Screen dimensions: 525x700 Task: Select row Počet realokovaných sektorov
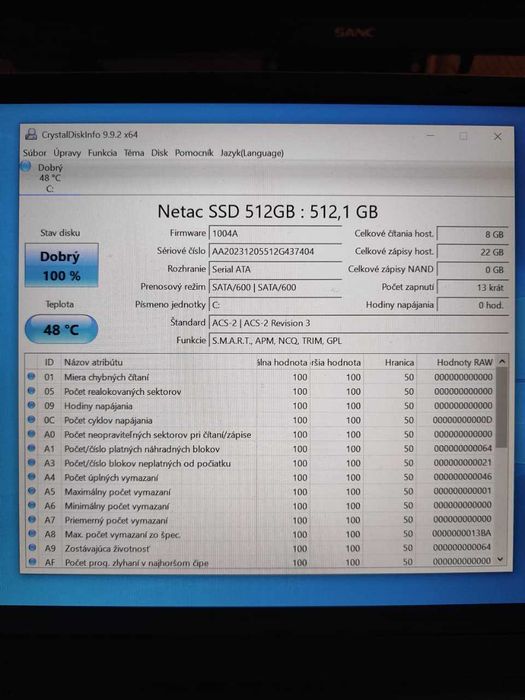261,391
